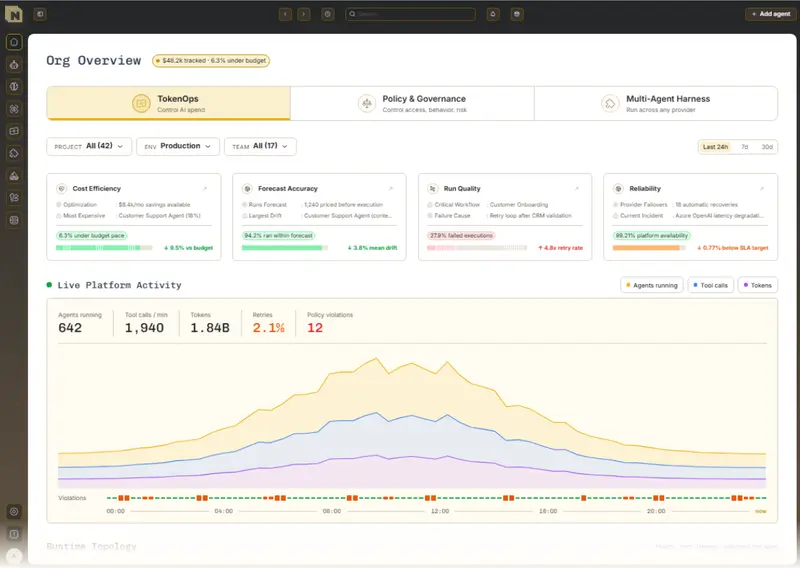Click the Run Quality card icon
Viewport: 800px width, 568px height.
(x=433, y=189)
